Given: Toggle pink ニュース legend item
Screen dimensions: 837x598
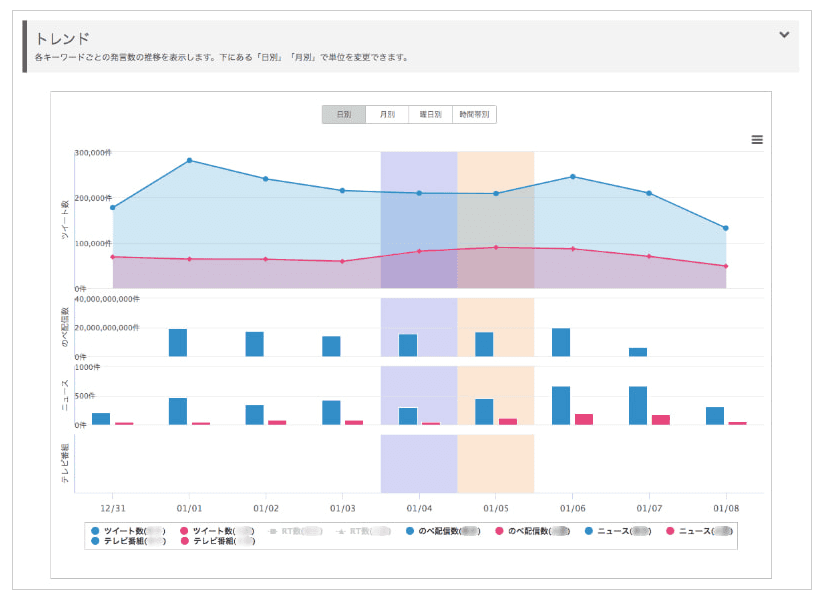Looking at the screenshot, I should (700, 531).
